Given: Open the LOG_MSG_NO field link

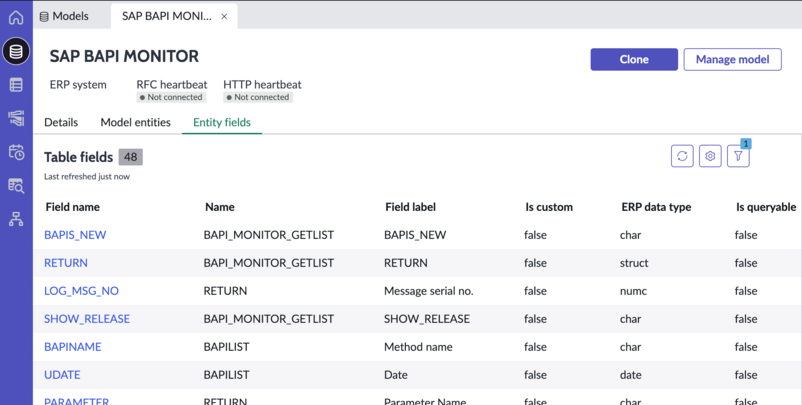Looking at the screenshot, I should 81,291.
